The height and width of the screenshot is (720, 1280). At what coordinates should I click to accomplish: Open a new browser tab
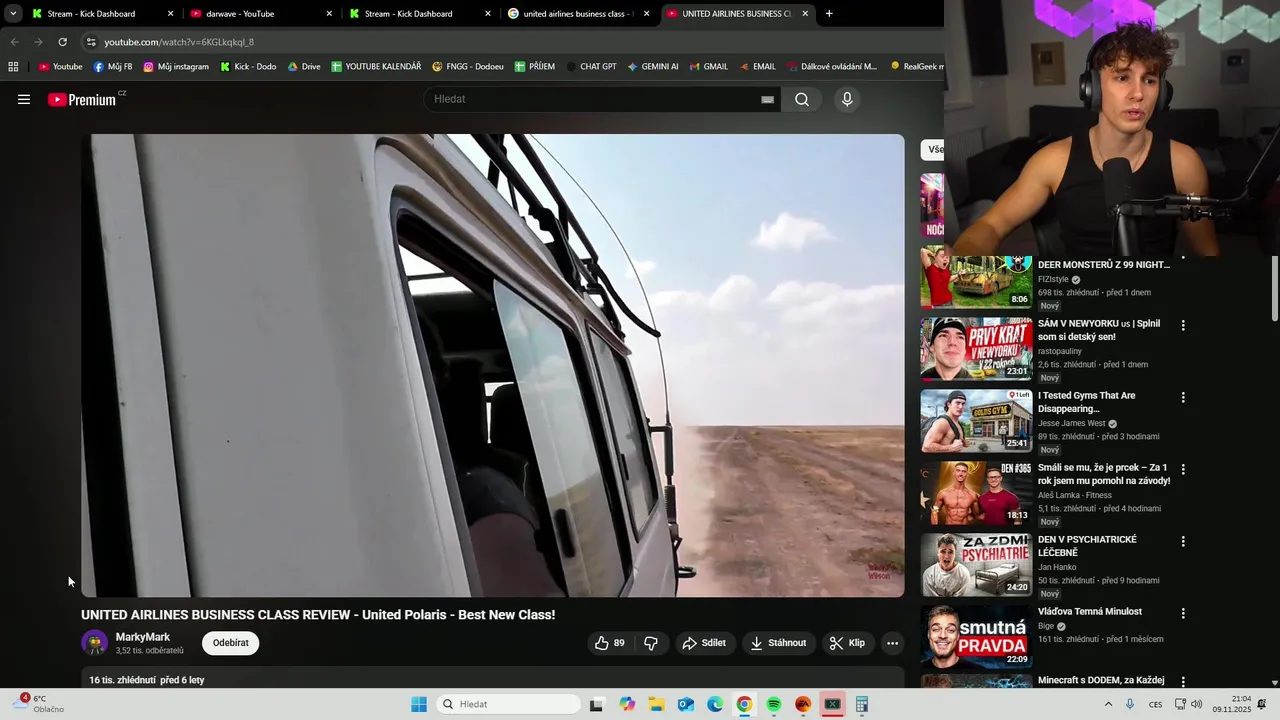tap(829, 14)
